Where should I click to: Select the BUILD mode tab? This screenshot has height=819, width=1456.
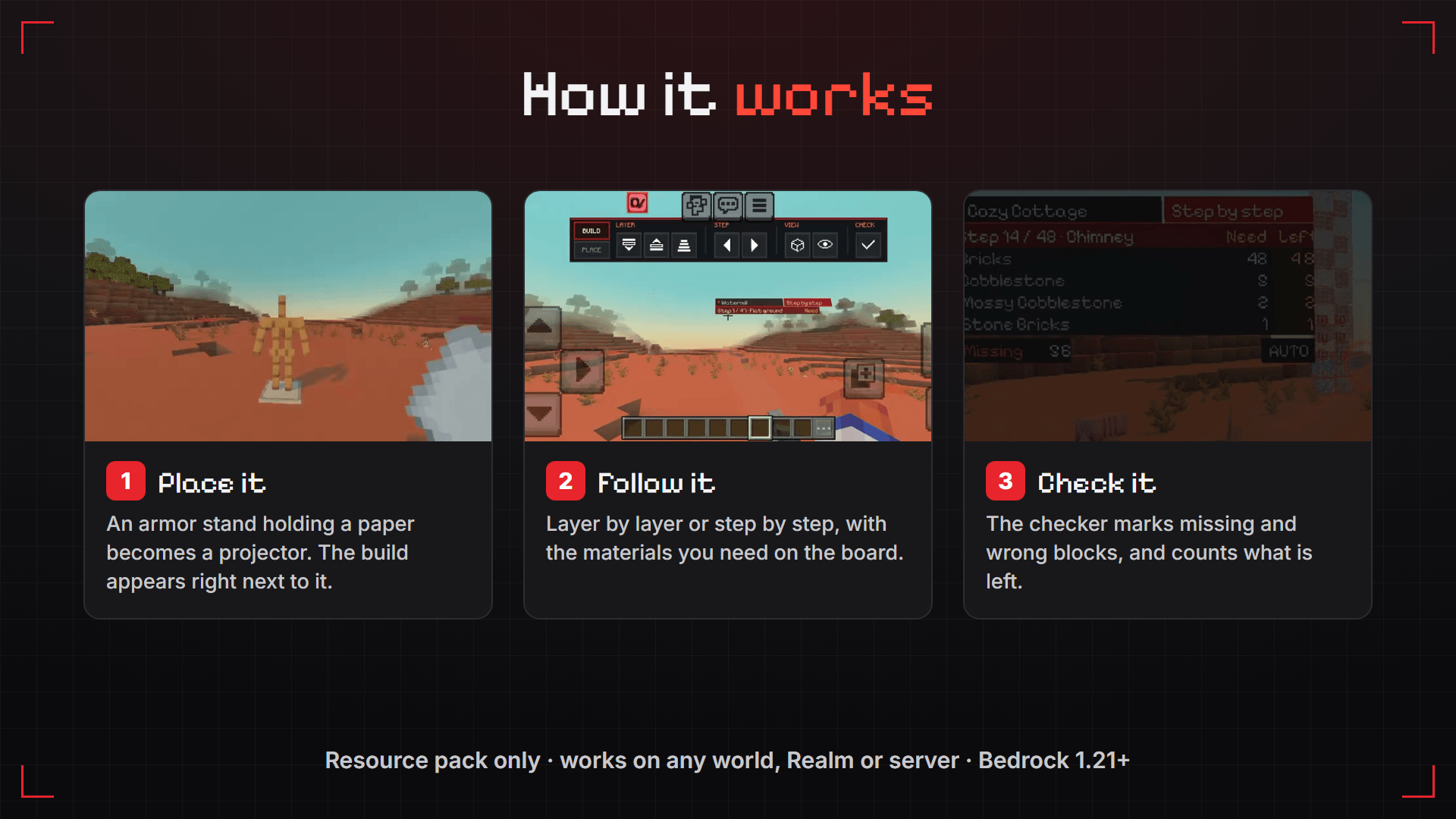pos(591,231)
